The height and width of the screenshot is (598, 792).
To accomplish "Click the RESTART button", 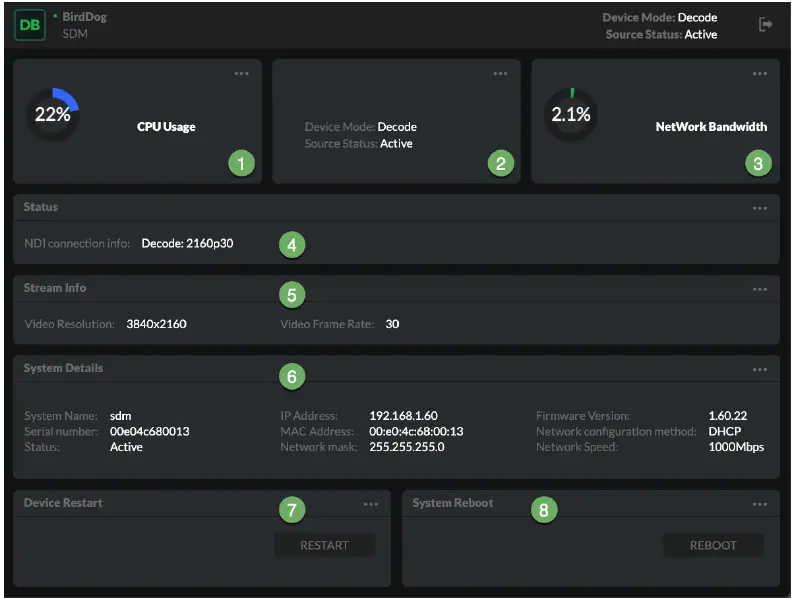I will pyautogui.click(x=325, y=545).
